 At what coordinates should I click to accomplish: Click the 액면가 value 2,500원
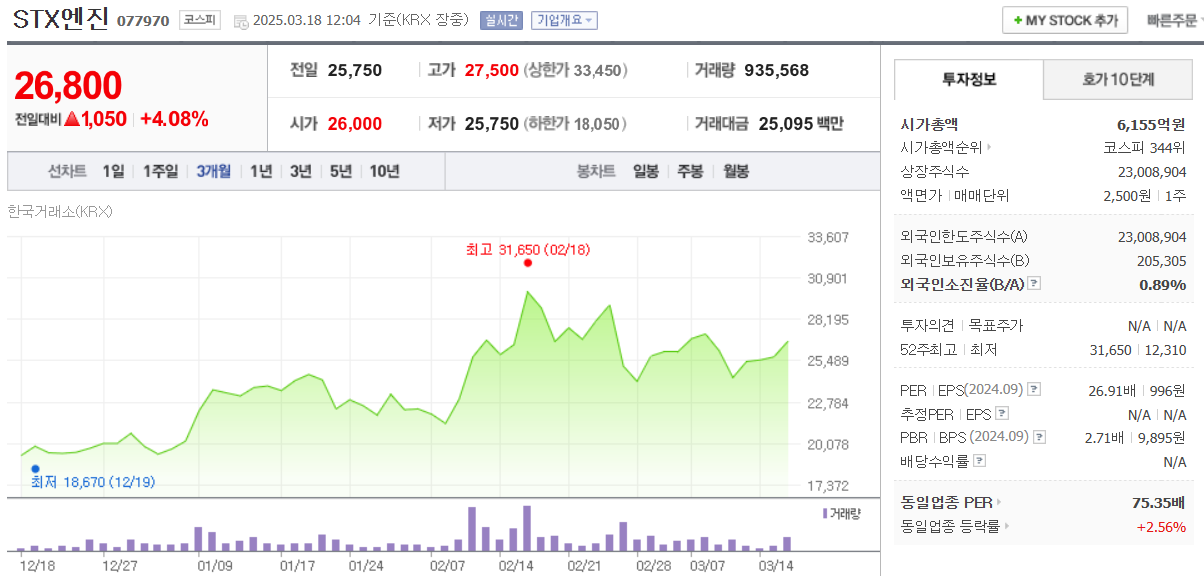1125,196
